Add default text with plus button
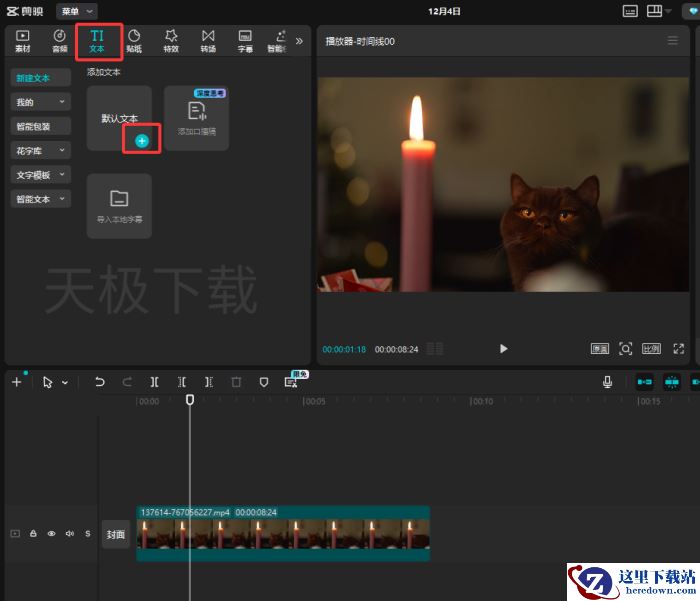 point(142,141)
